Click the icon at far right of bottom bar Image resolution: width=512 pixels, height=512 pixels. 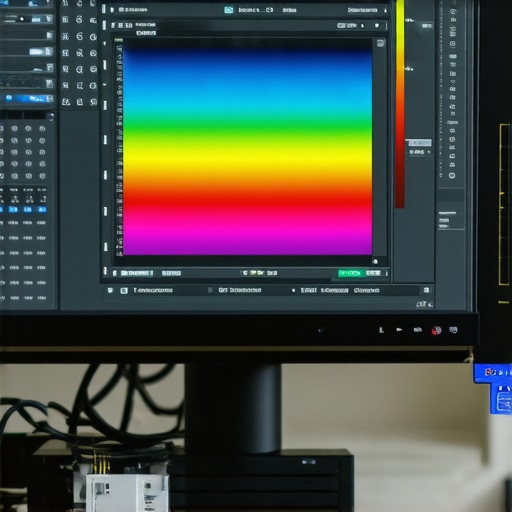pos(426,290)
